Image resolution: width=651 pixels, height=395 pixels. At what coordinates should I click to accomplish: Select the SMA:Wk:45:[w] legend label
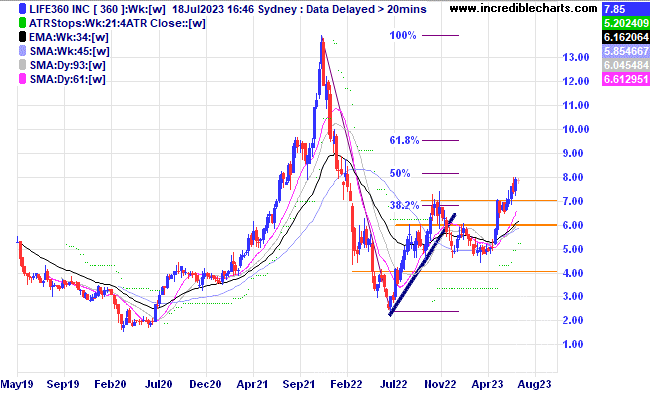69,52
